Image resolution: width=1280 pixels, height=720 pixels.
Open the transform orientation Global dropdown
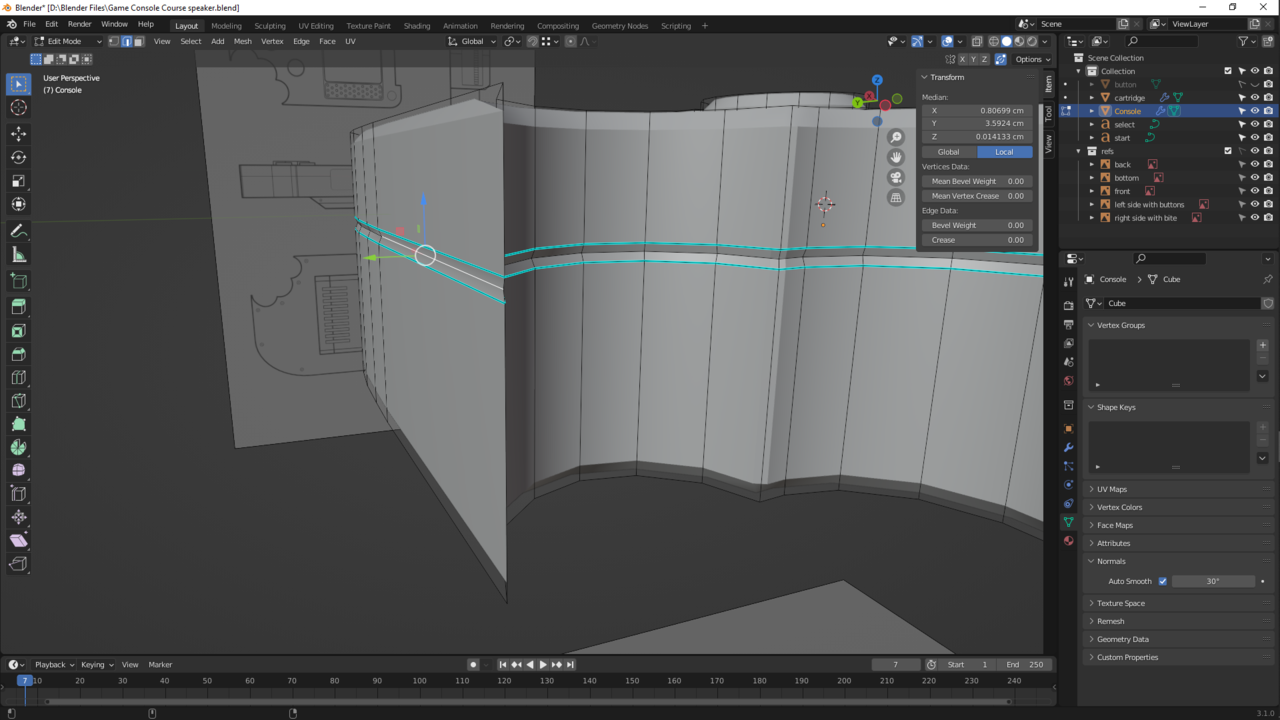point(470,41)
